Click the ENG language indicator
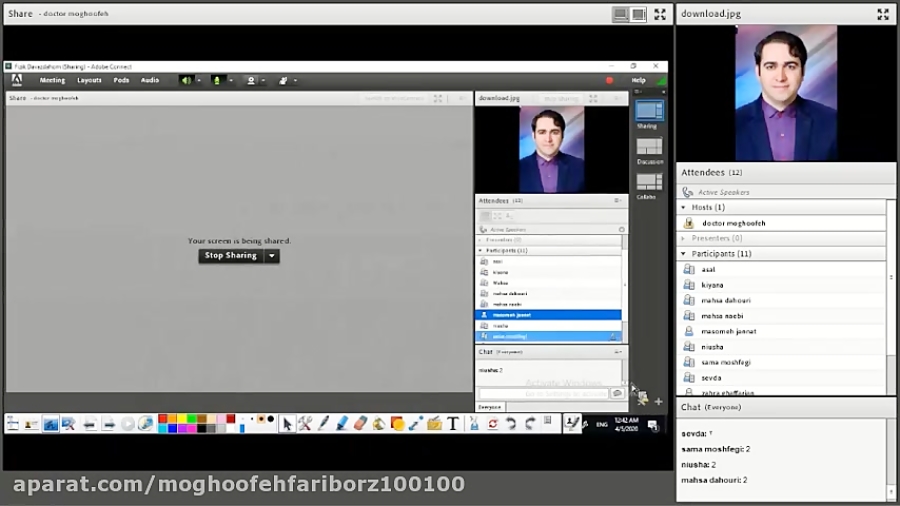 (602, 425)
